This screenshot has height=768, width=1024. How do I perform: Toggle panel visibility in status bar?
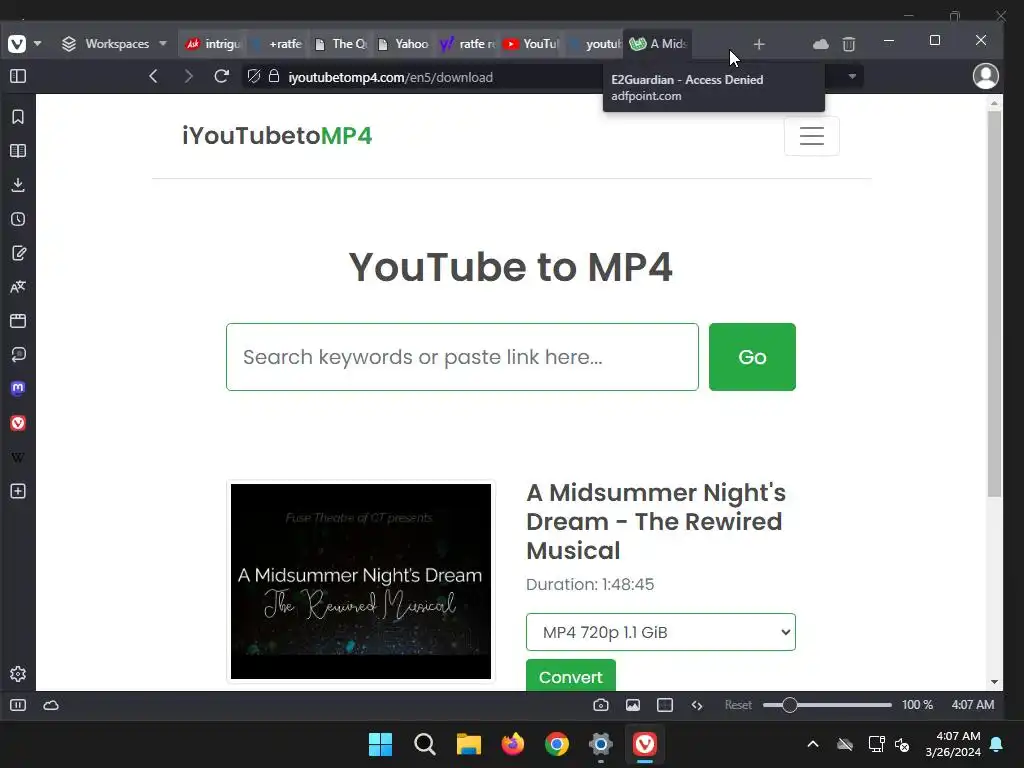pos(18,705)
